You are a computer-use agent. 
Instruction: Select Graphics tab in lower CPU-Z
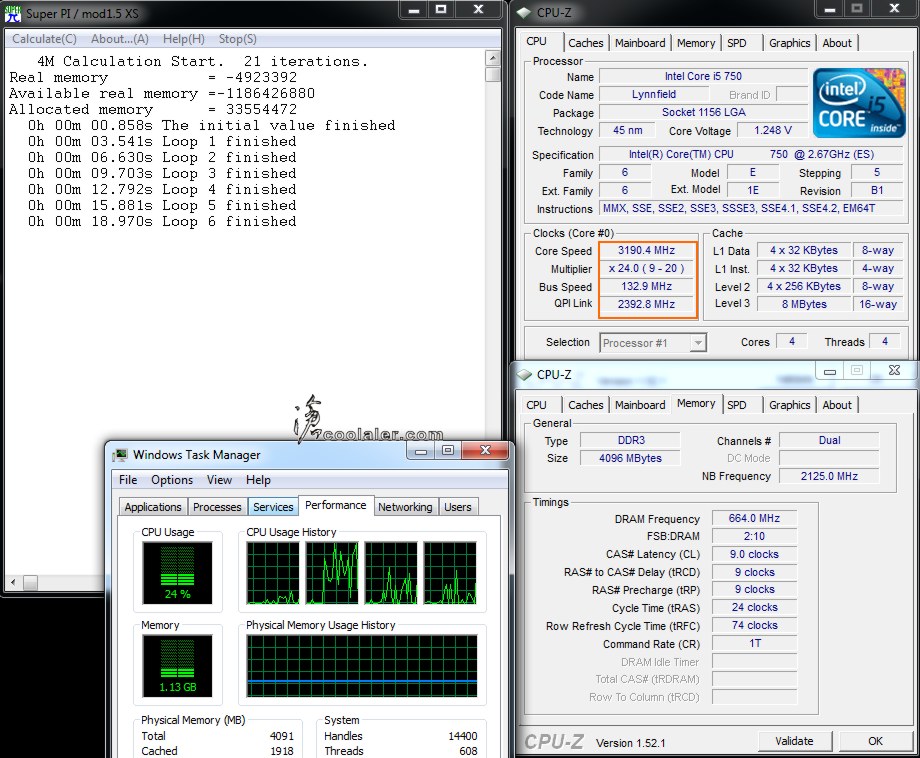point(790,405)
